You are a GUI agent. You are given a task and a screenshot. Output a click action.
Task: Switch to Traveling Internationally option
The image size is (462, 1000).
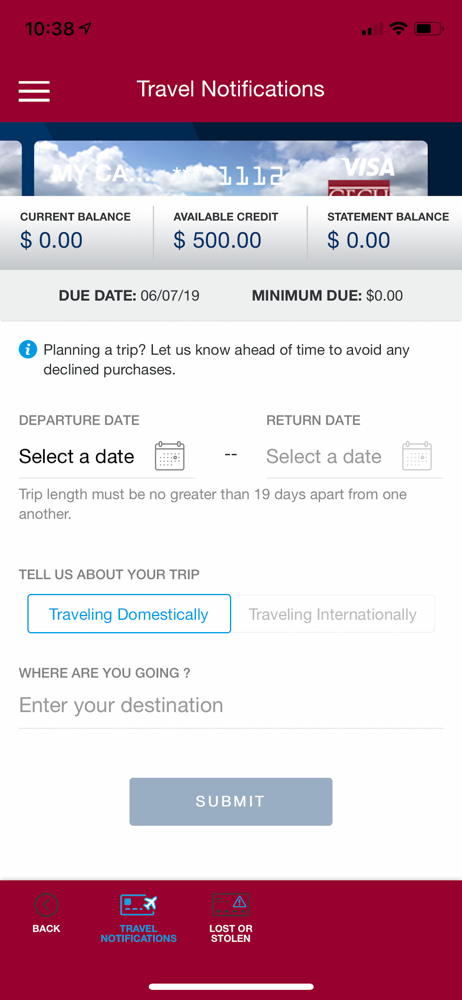click(332, 614)
